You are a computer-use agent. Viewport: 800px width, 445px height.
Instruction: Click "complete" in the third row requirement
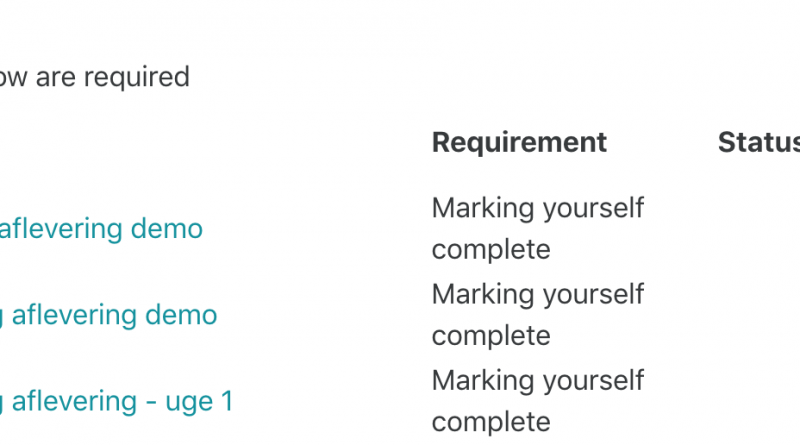pyautogui.click(x=491, y=423)
